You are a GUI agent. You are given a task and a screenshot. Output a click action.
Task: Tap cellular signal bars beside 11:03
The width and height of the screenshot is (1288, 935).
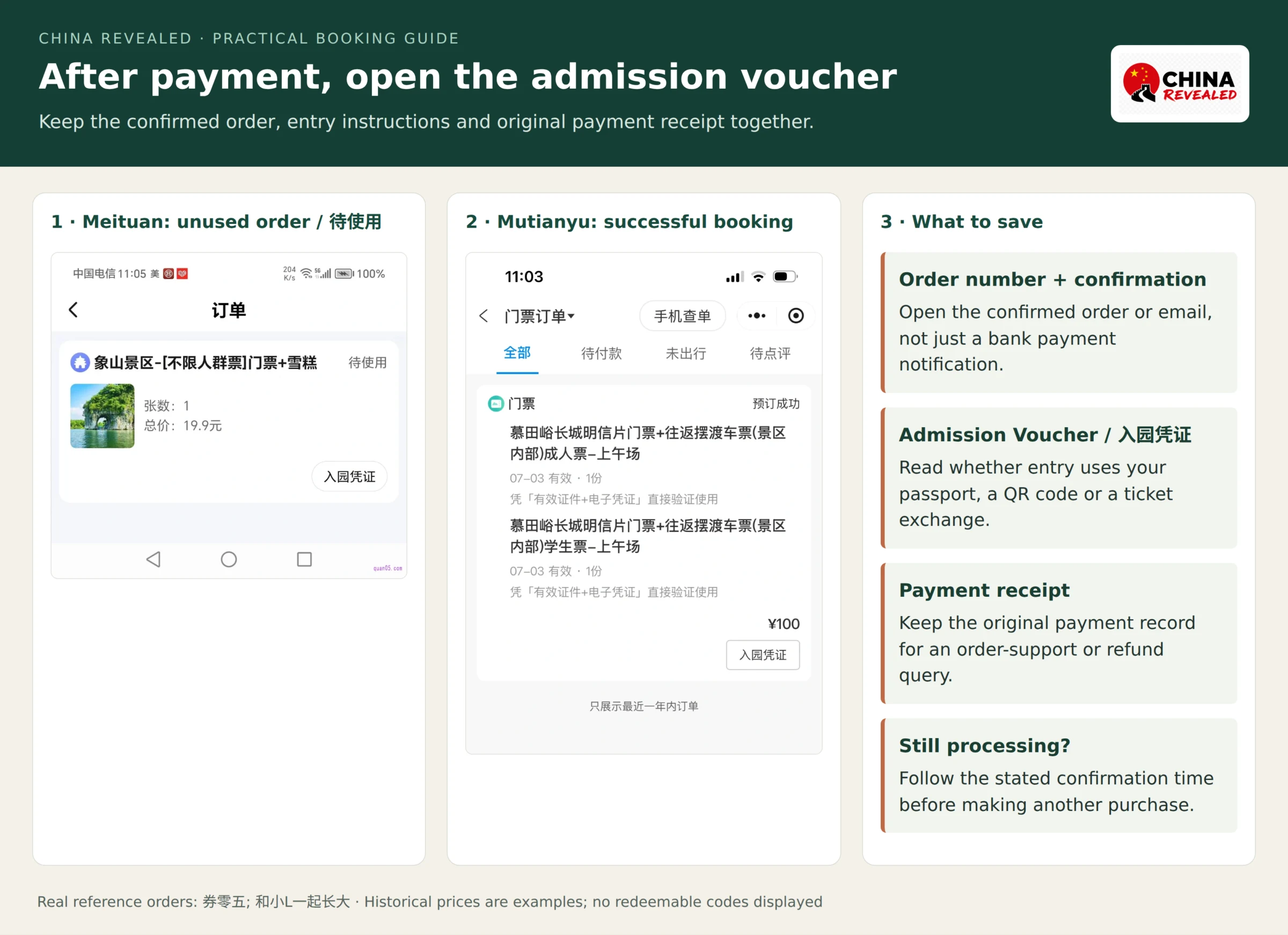(734, 276)
